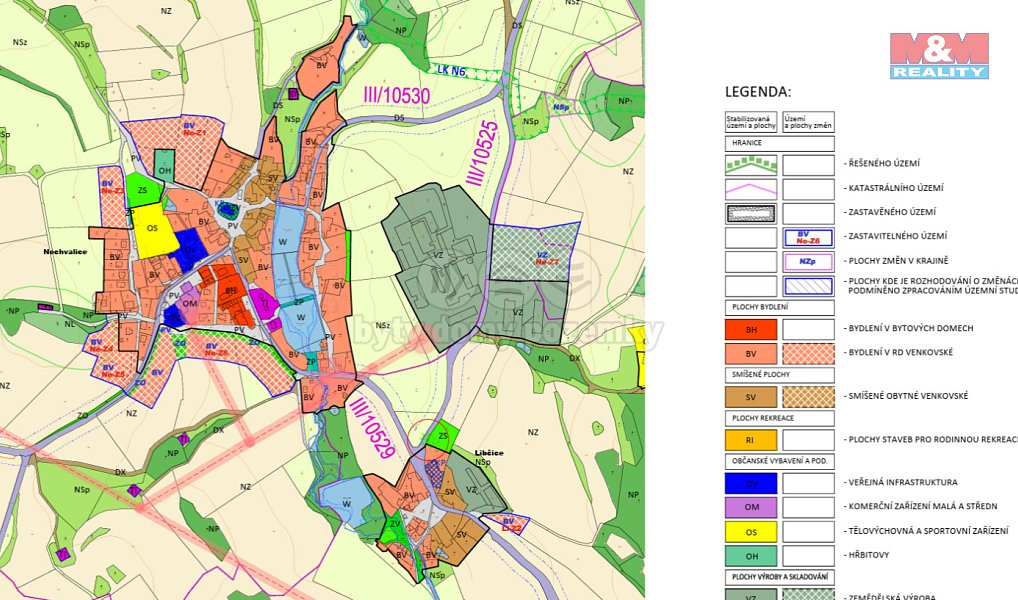Select the hatched BV legend swatch
This screenshot has height=600, width=1018.
tap(808, 354)
